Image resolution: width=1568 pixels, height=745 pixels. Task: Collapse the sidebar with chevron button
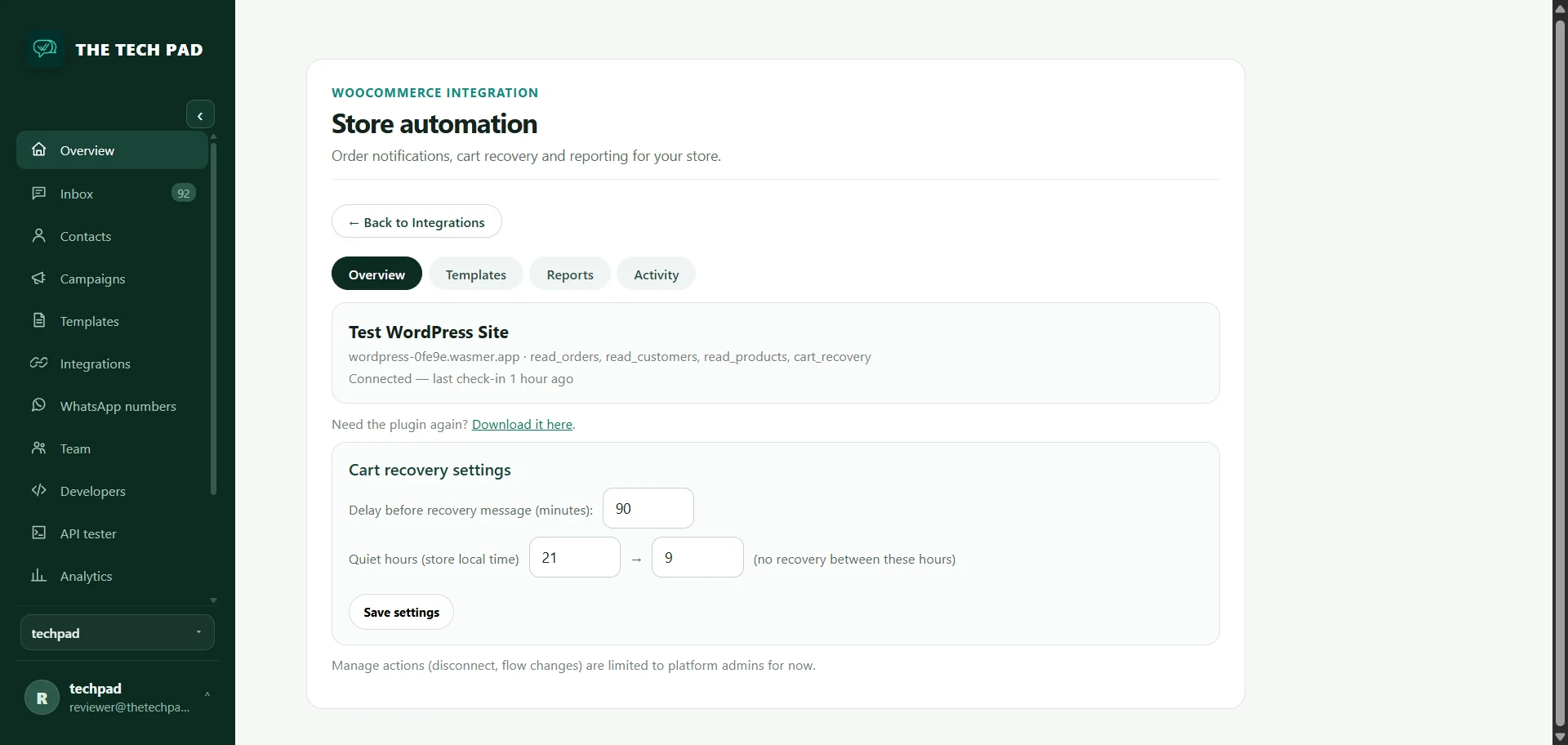point(200,115)
